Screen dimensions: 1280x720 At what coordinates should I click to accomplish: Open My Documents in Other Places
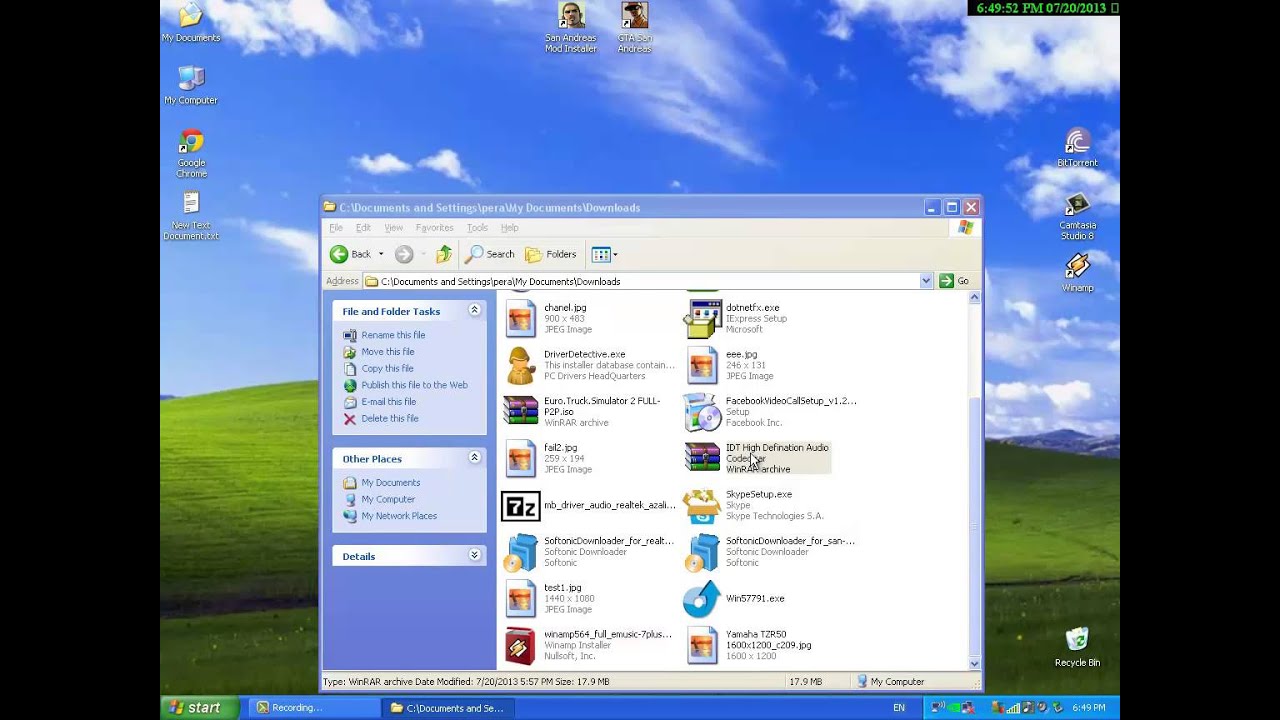[x=391, y=483]
